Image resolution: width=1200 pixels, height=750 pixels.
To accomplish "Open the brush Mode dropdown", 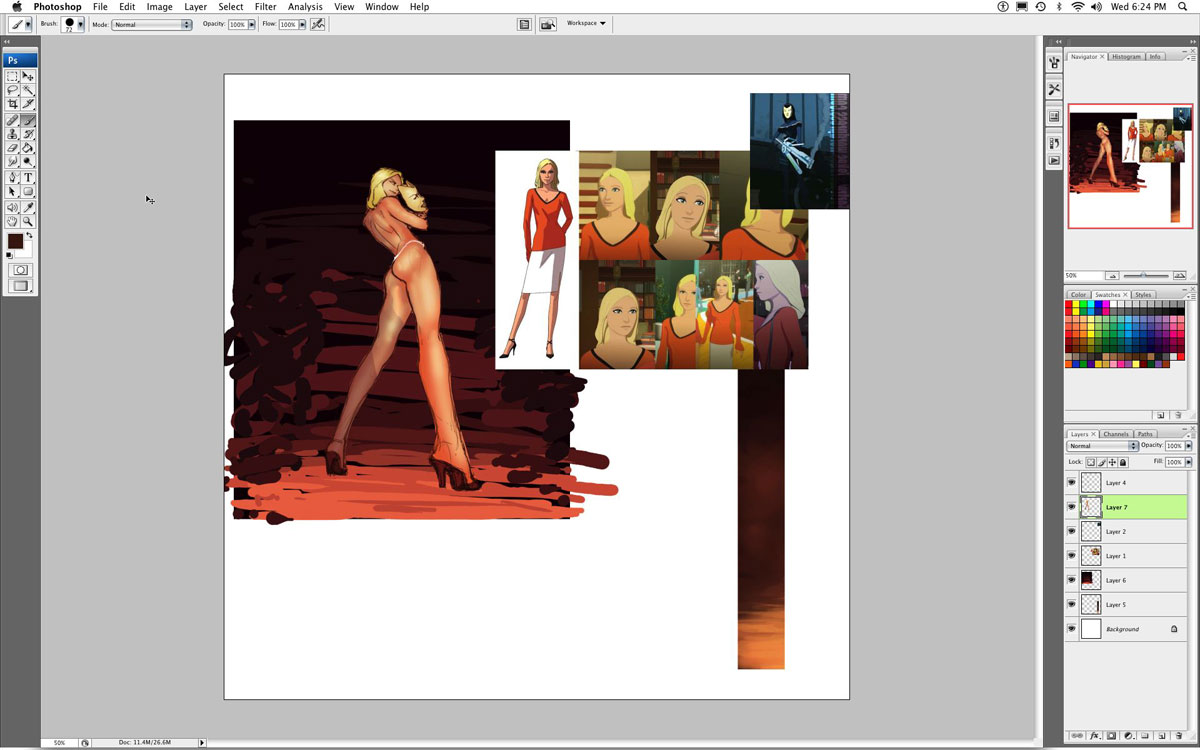I will pos(152,24).
